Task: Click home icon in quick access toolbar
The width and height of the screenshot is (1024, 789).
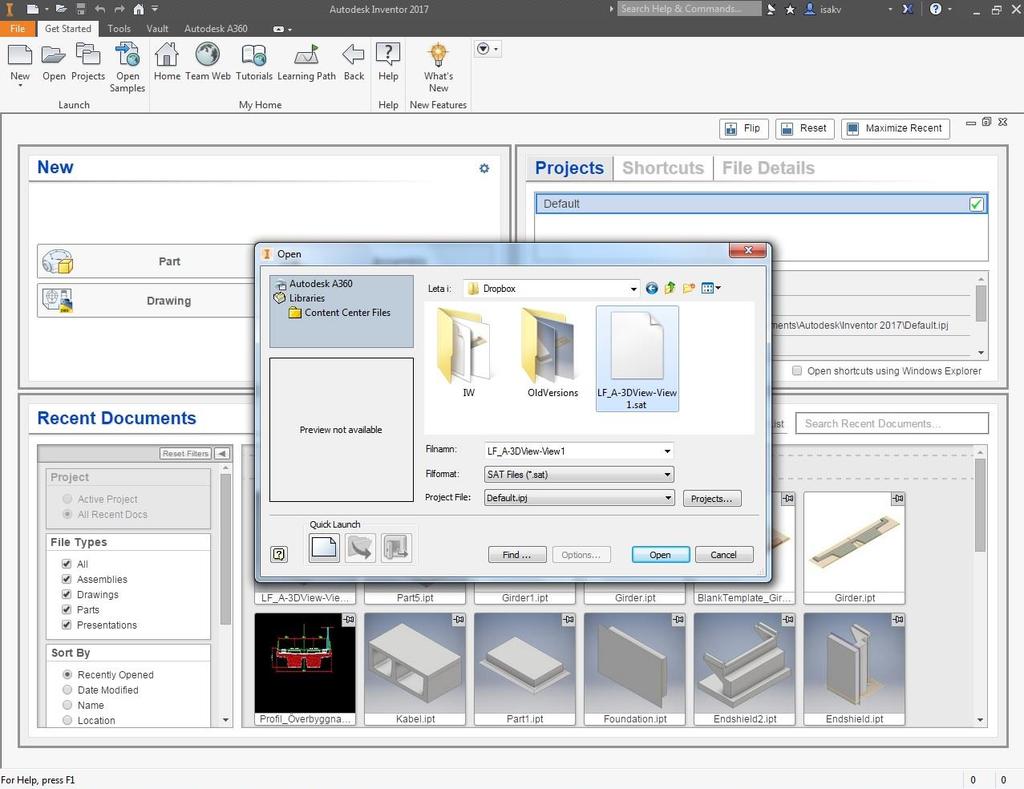Action: pyautogui.click(x=138, y=9)
